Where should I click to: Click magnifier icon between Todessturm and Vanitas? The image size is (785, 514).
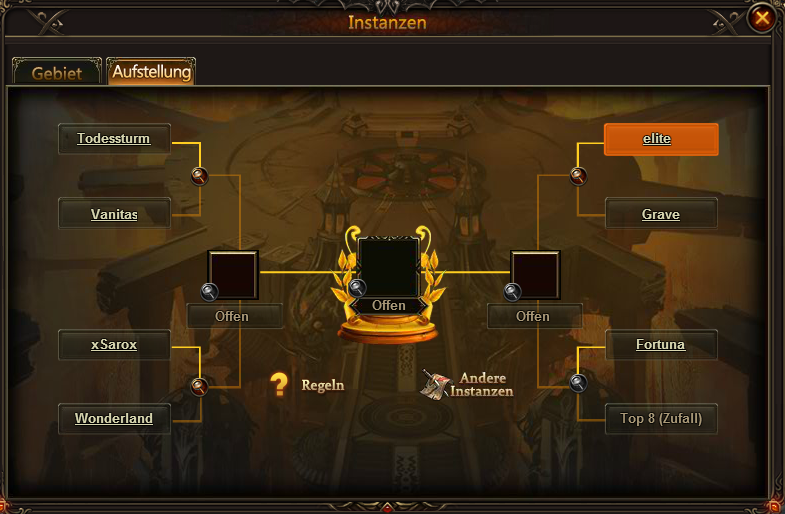pos(199,176)
